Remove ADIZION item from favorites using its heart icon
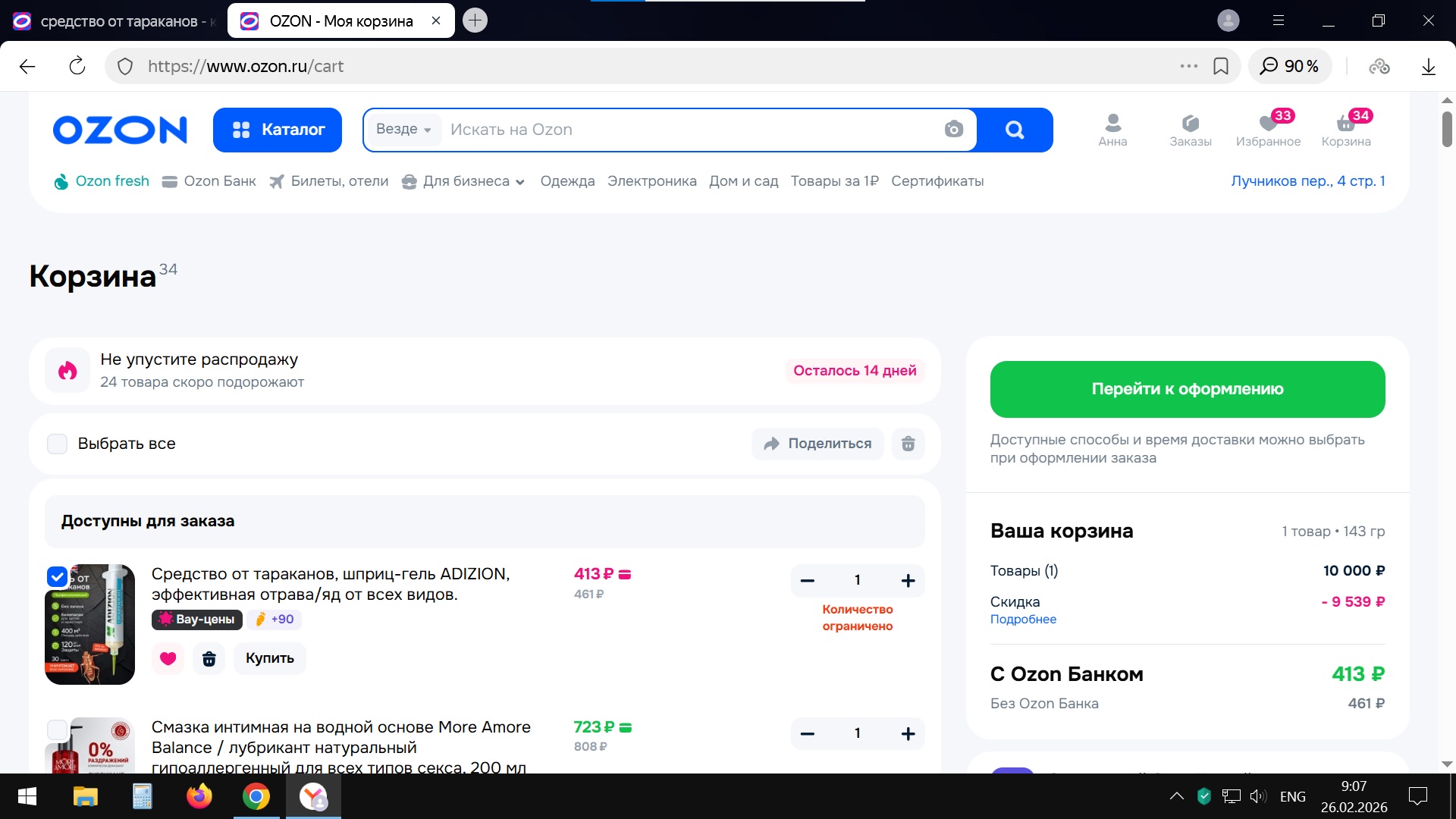The image size is (1456, 819). 168,658
